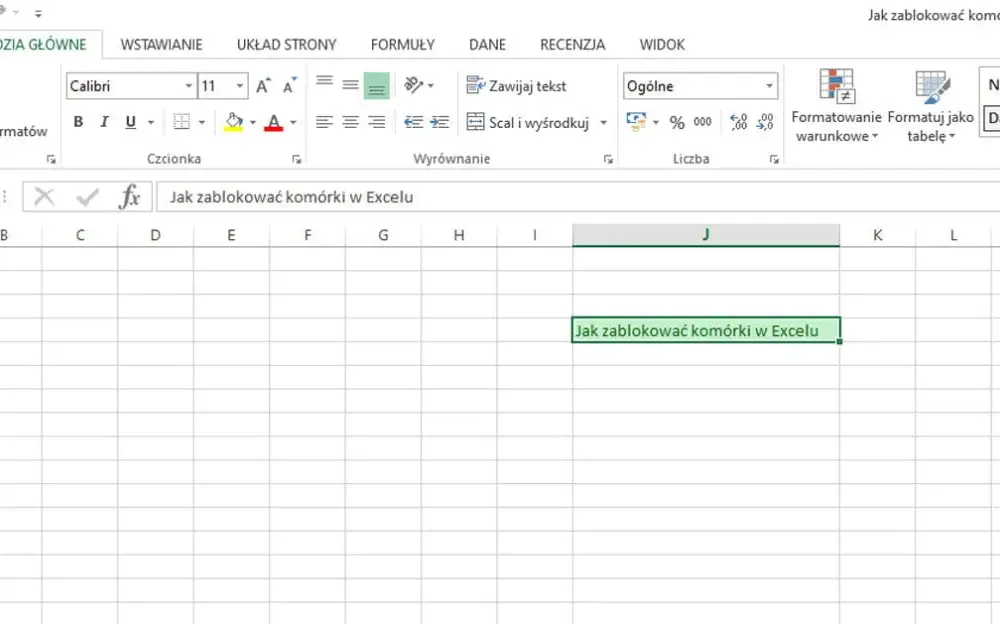The width and height of the screenshot is (1000, 624).
Task: Toggle italic formatting
Action: coord(105,122)
